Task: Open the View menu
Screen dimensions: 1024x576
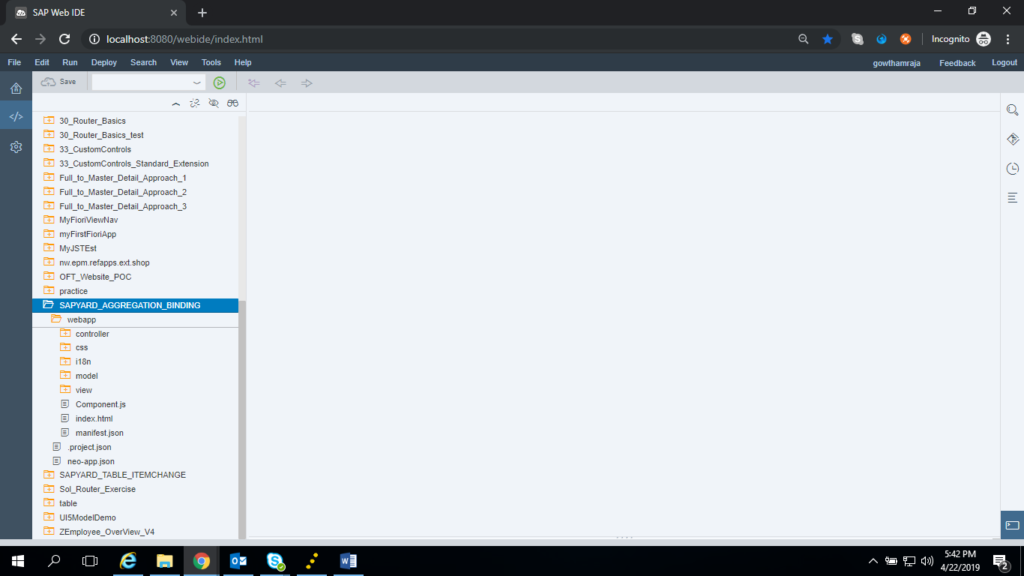Action: tap(179, 63)
